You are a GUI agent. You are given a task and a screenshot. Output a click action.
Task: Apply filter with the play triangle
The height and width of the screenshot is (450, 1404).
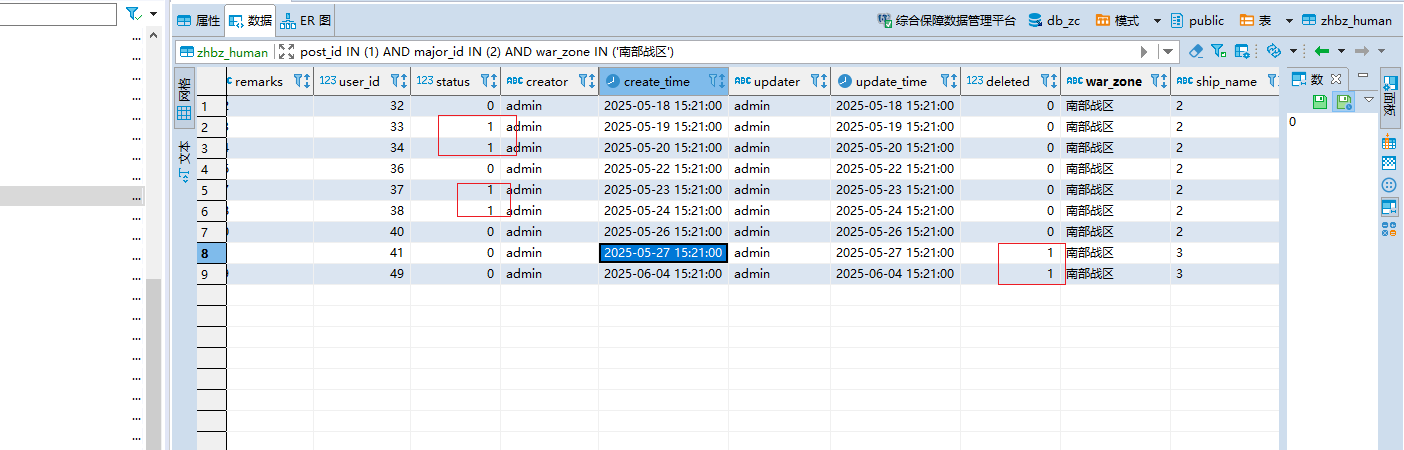(1144, 52)
